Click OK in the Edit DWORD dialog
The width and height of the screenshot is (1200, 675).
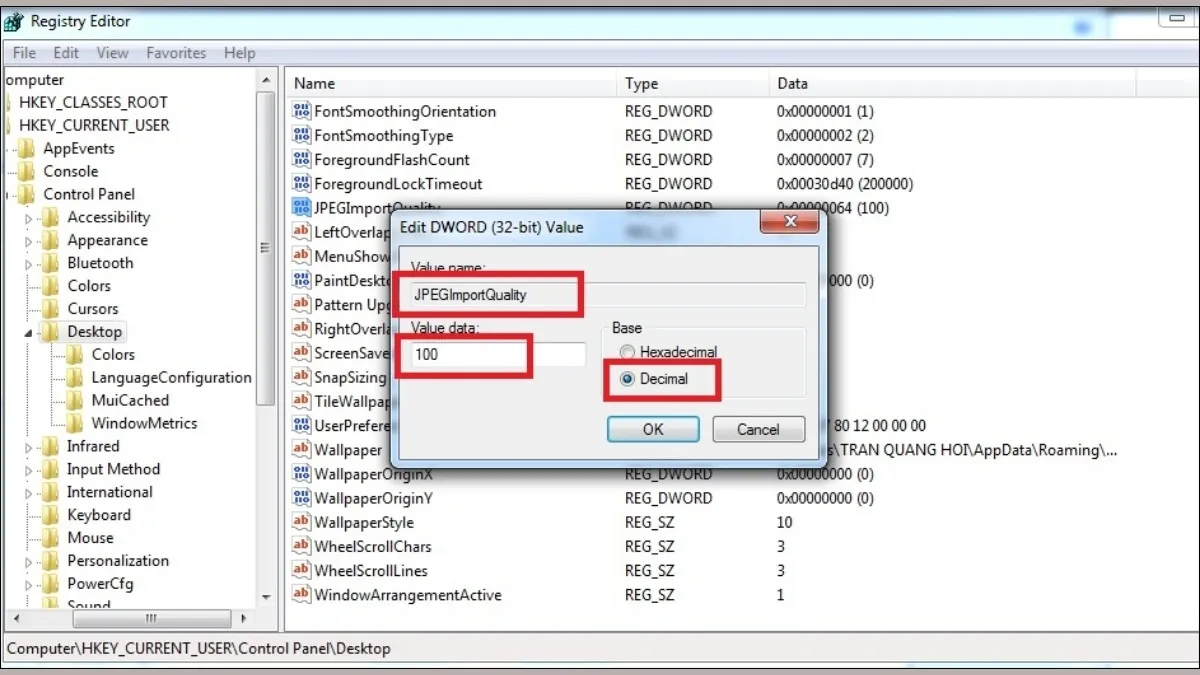point(652,429)
